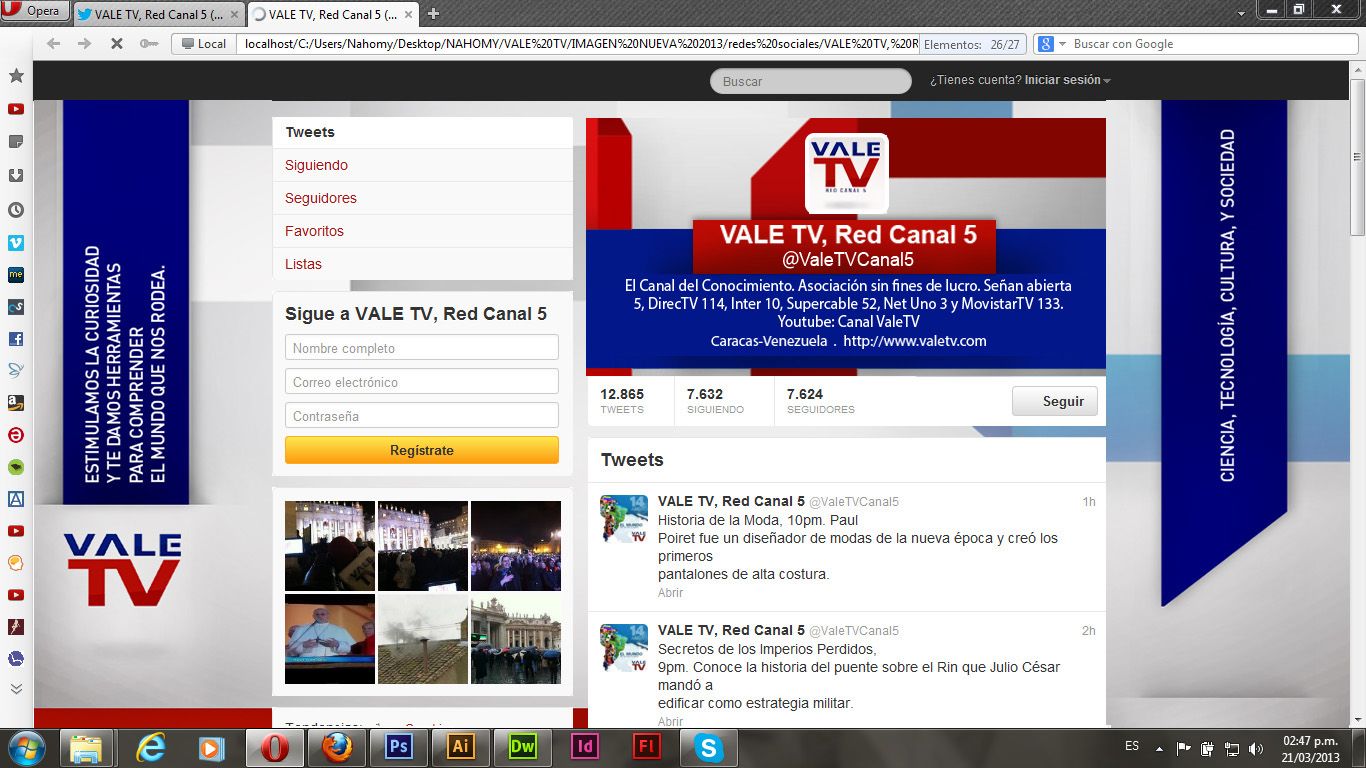Image resolution: width=1366 pixels, height=768 pixels.
Task: Click the 12.865 Tweets counter
Action: point(622,401)
